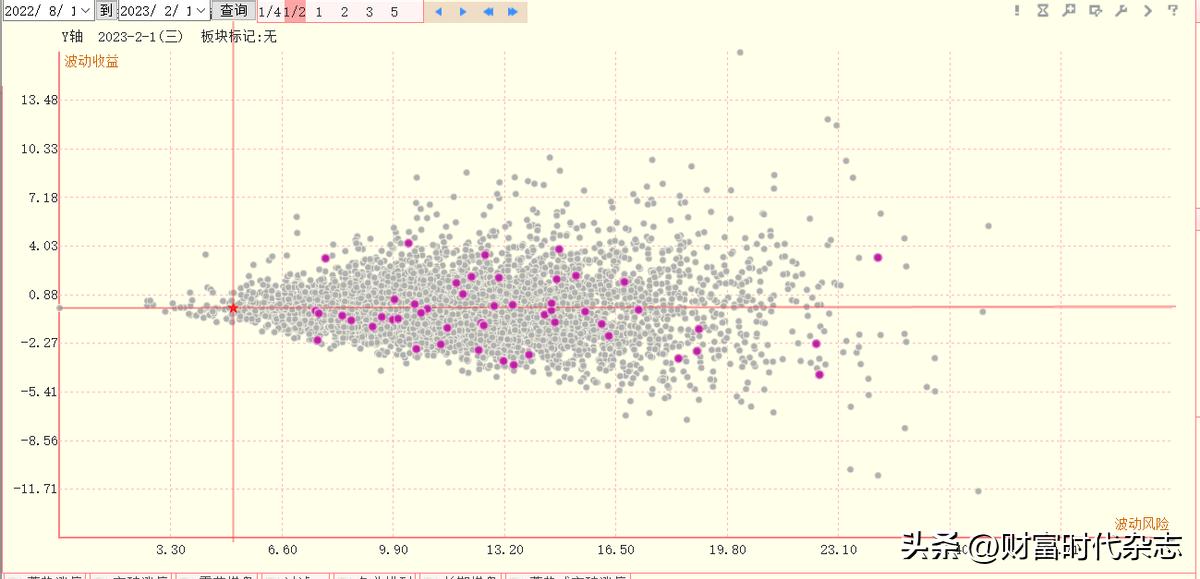Click the 4.03 Y-axis value
The image size is (1200, 579).
pyautogui.click(x=44, y=246)
